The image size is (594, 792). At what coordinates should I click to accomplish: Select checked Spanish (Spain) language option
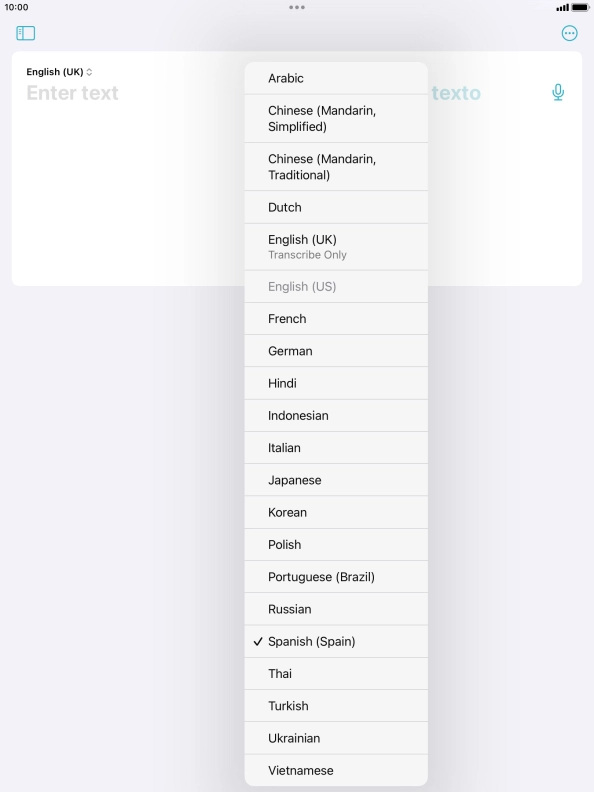point(336,641)
